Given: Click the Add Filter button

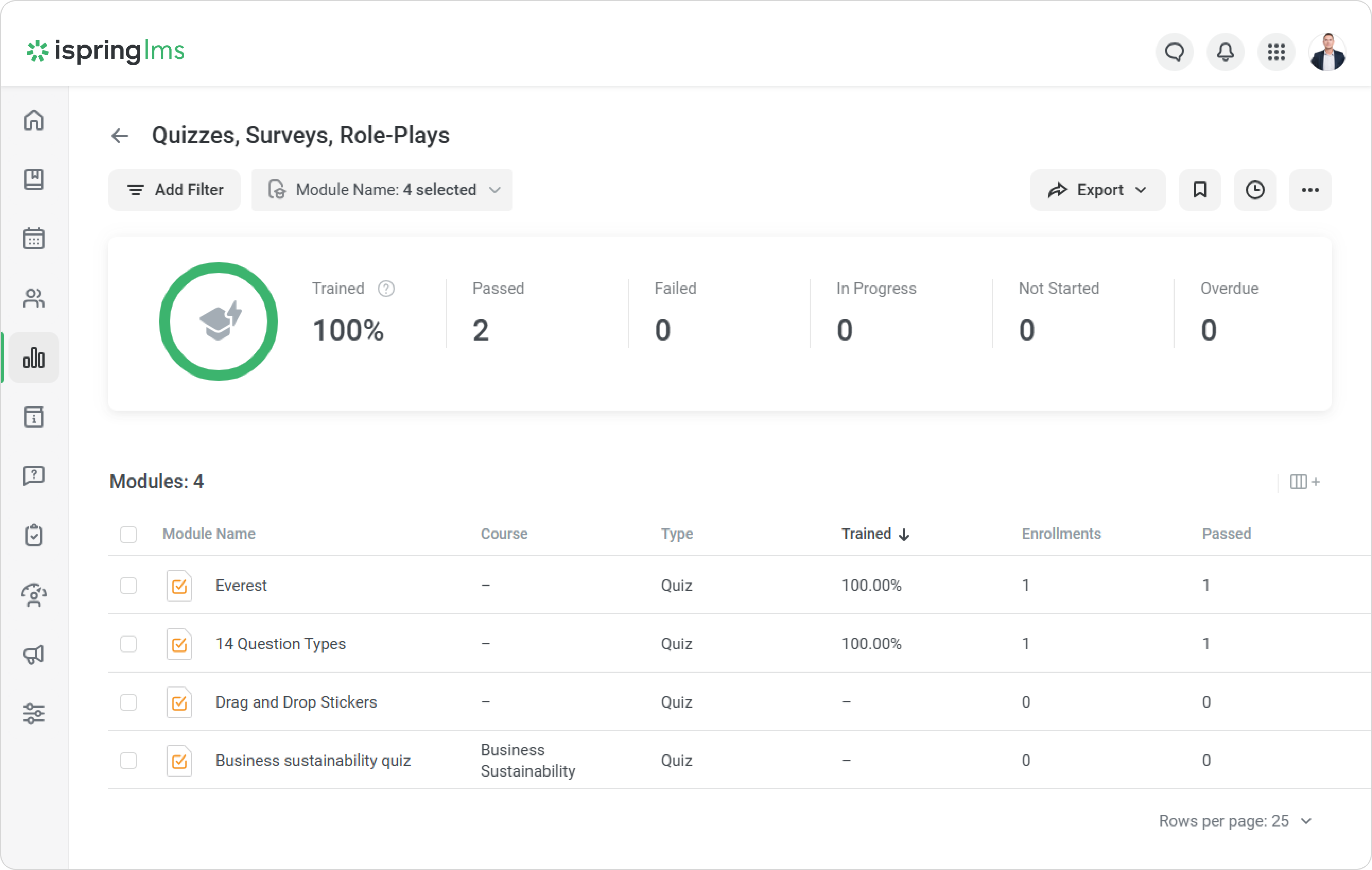Looking at the screenshot, I should pos(174,190).
